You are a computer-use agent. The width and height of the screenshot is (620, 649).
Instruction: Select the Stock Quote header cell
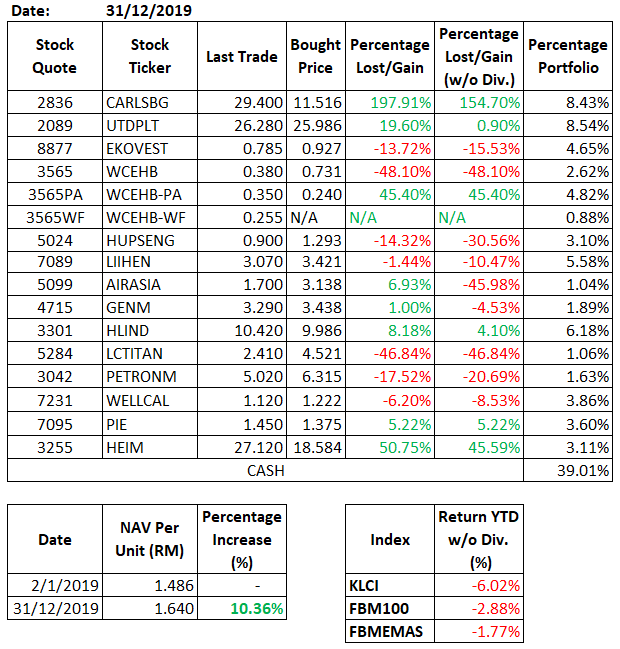[x=54, y=57]
